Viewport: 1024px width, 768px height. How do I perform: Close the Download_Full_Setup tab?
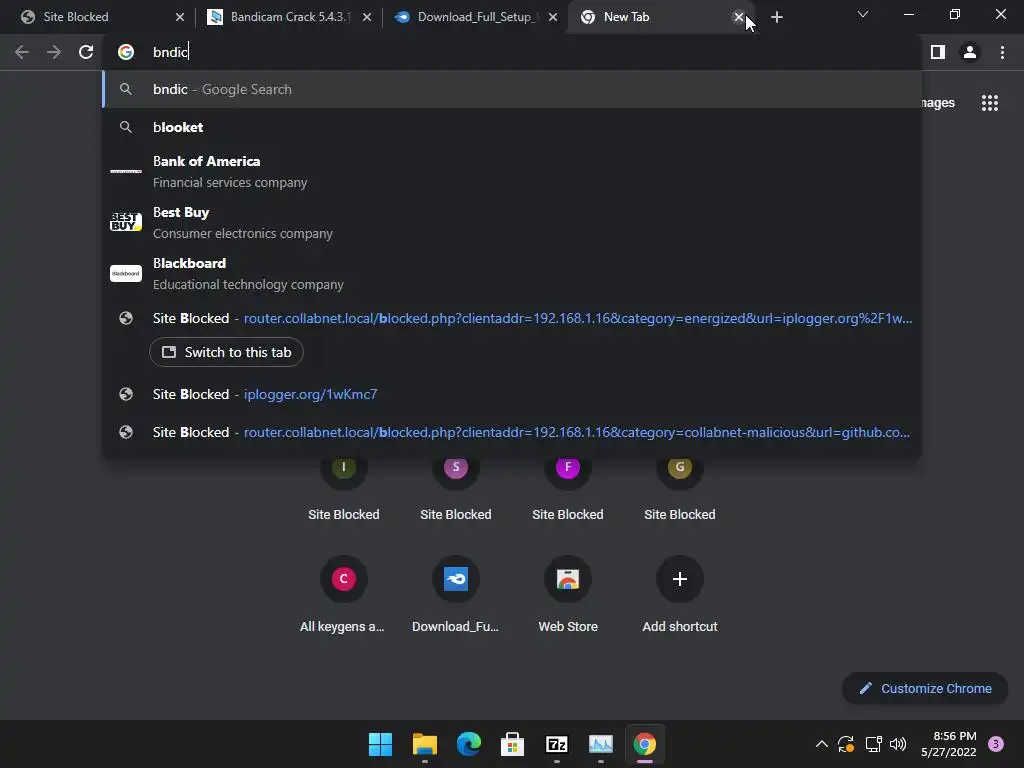point(552,17)
